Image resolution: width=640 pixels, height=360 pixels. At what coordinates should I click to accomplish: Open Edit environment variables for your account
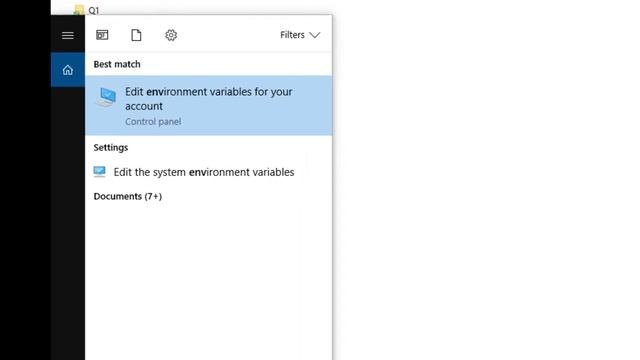(x=209, y=105)
